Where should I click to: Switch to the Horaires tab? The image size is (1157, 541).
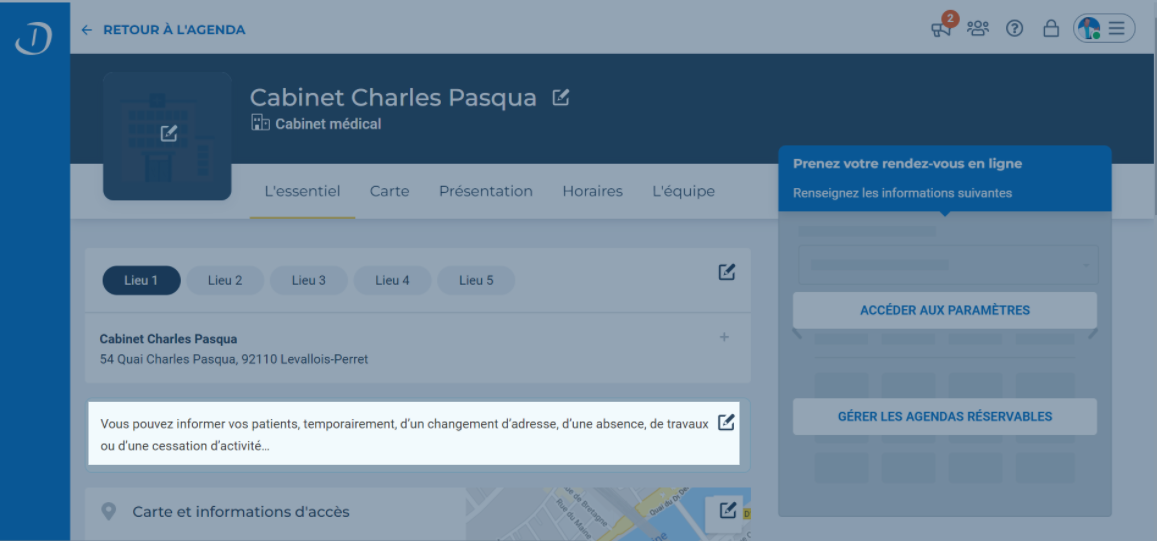coord(592,191)
